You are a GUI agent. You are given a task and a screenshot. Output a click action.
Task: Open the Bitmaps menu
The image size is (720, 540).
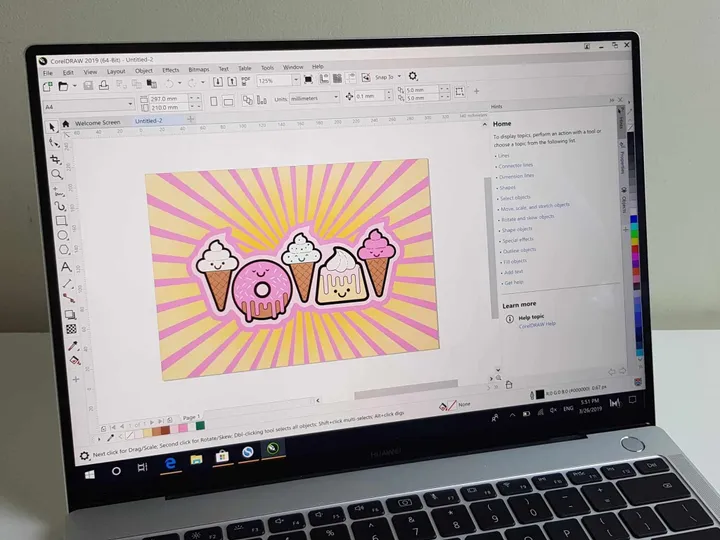196,71
